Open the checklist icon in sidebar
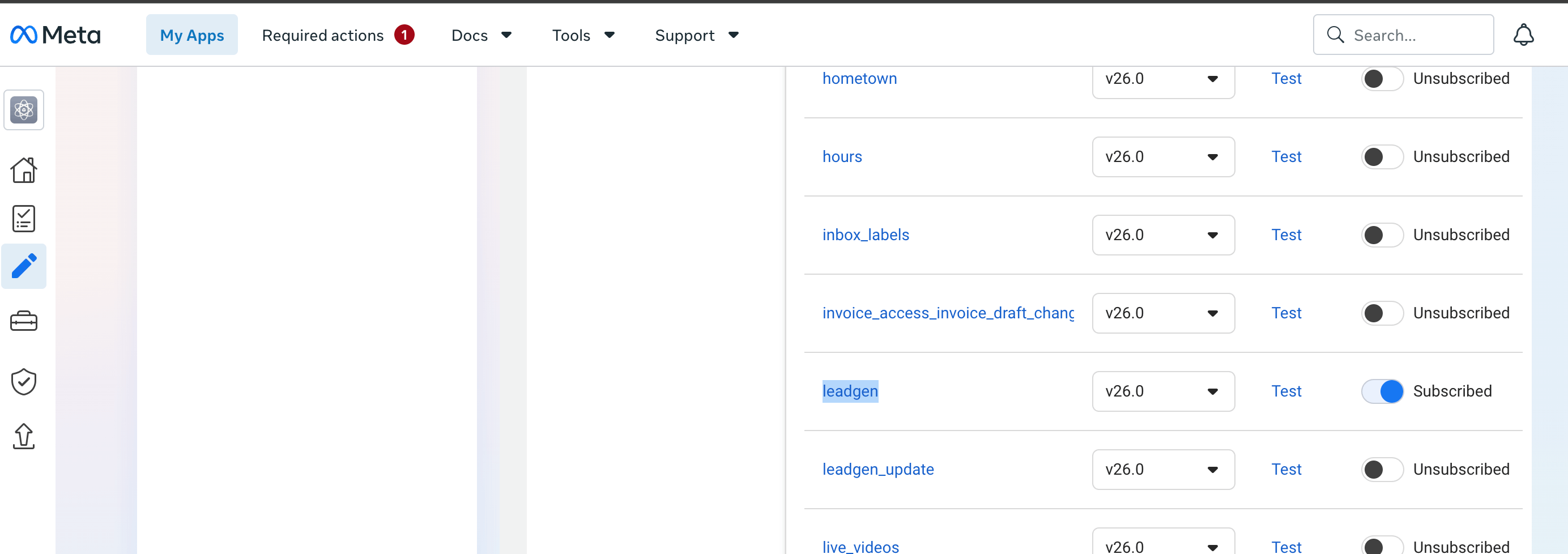The image size is (1568, 554). pos(24,219)
